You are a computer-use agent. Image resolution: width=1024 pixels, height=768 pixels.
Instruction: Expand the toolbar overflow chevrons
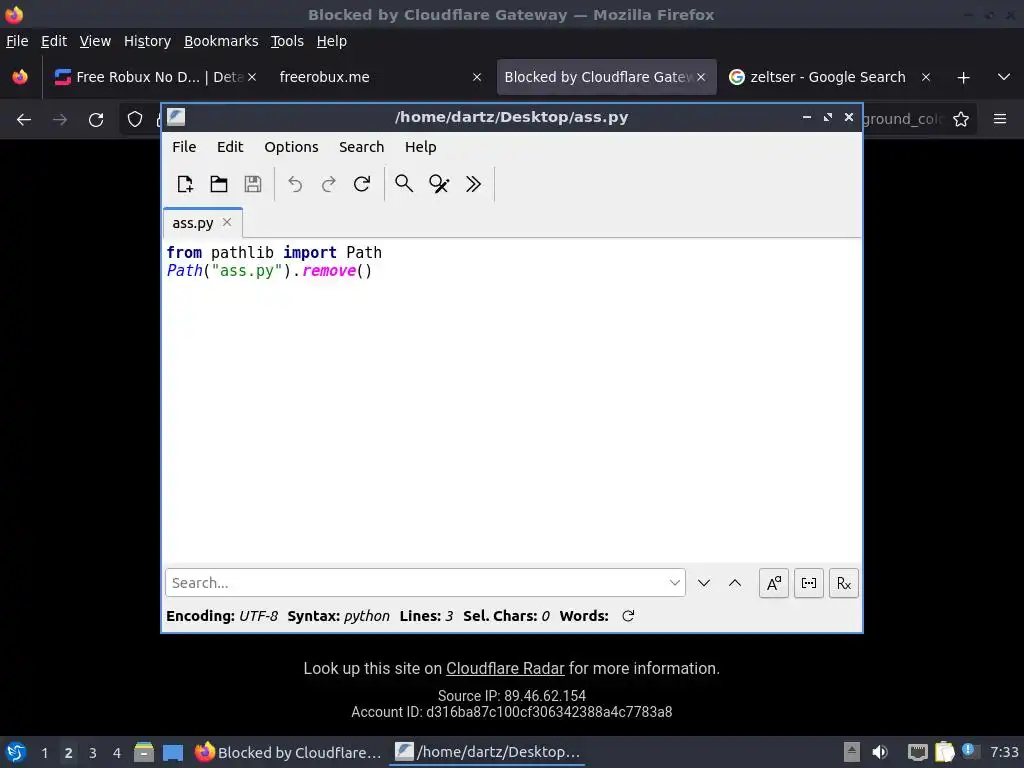point(473,184)
